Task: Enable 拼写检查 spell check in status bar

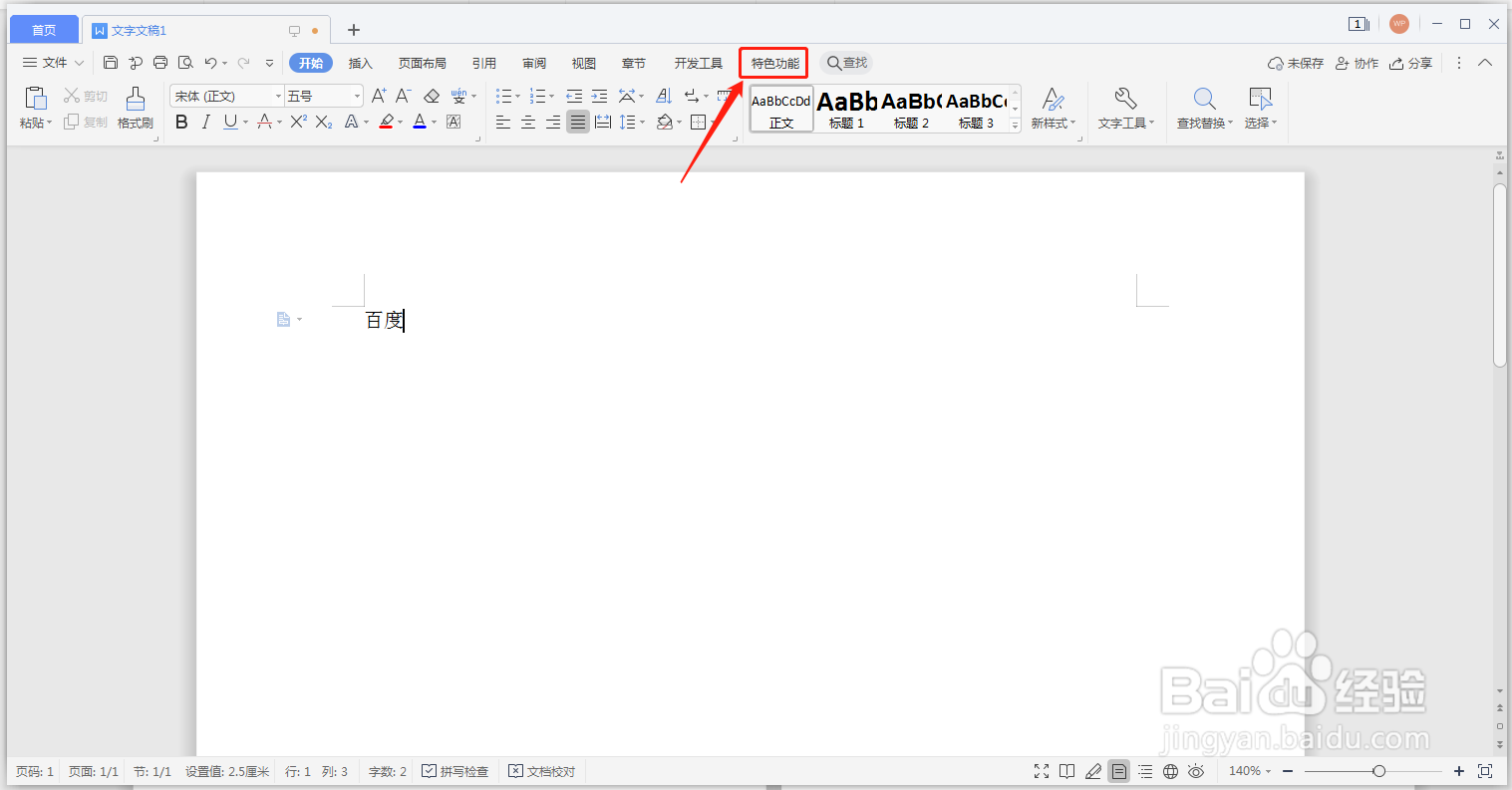Action: point(454,770)
